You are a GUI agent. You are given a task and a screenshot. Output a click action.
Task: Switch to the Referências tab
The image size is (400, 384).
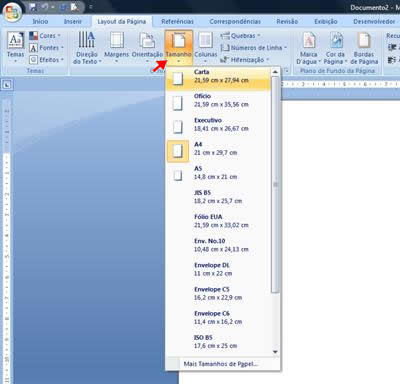pyautogui.click(x=177, y=21)
